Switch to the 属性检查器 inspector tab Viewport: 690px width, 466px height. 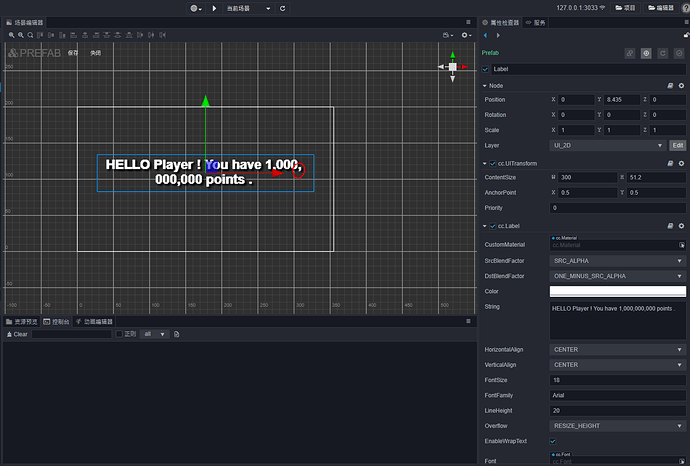pos(500,22)
